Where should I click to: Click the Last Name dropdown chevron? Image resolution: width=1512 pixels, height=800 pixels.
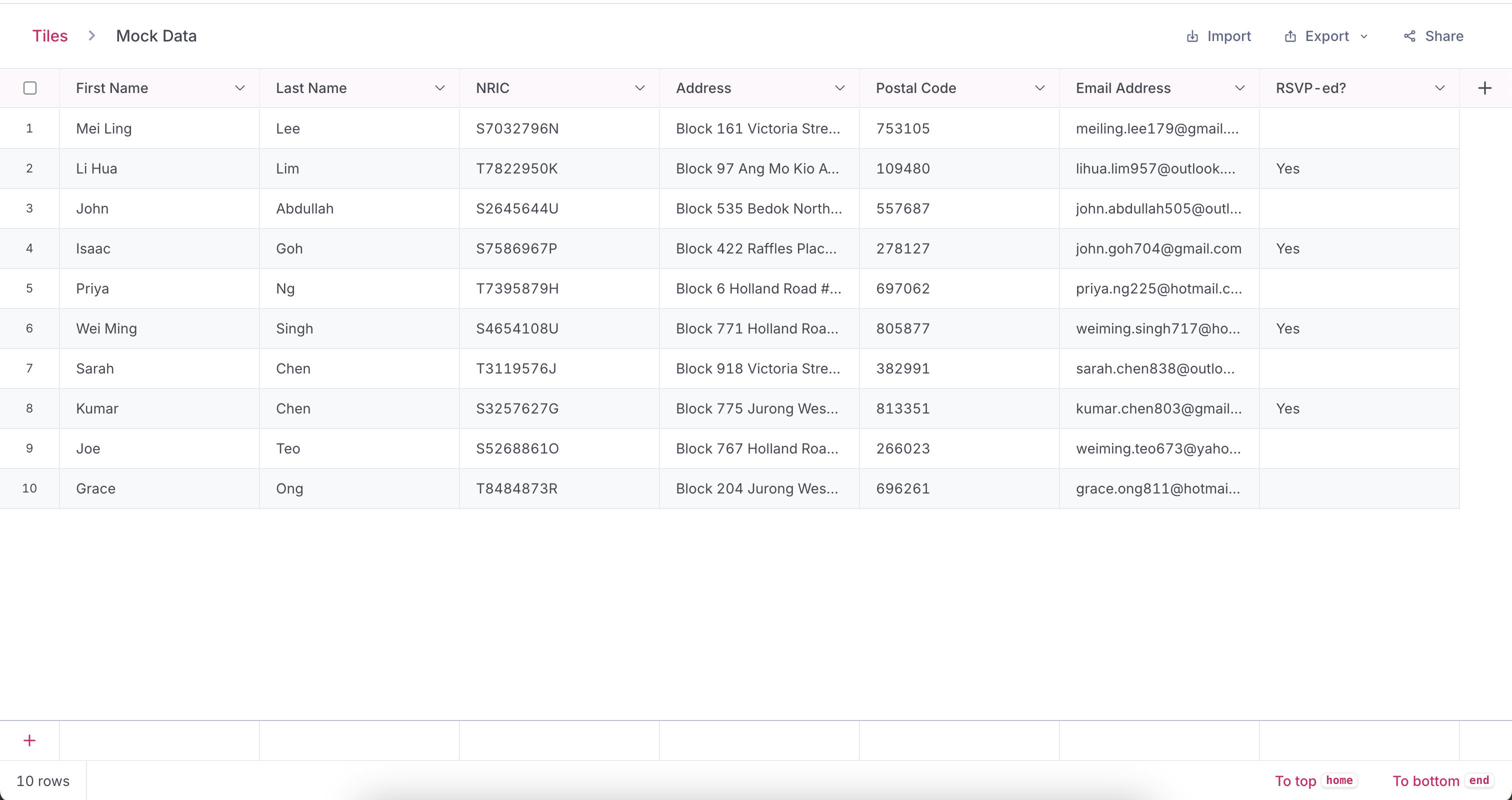coord(439,88)
